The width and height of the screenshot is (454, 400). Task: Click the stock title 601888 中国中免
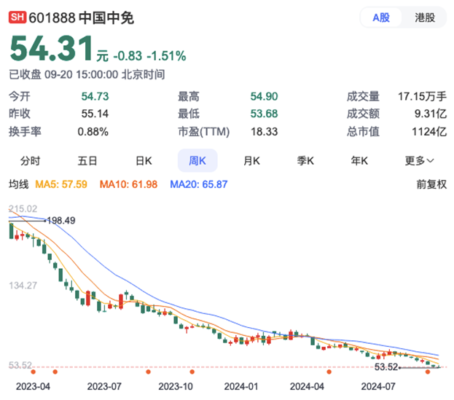81,18
